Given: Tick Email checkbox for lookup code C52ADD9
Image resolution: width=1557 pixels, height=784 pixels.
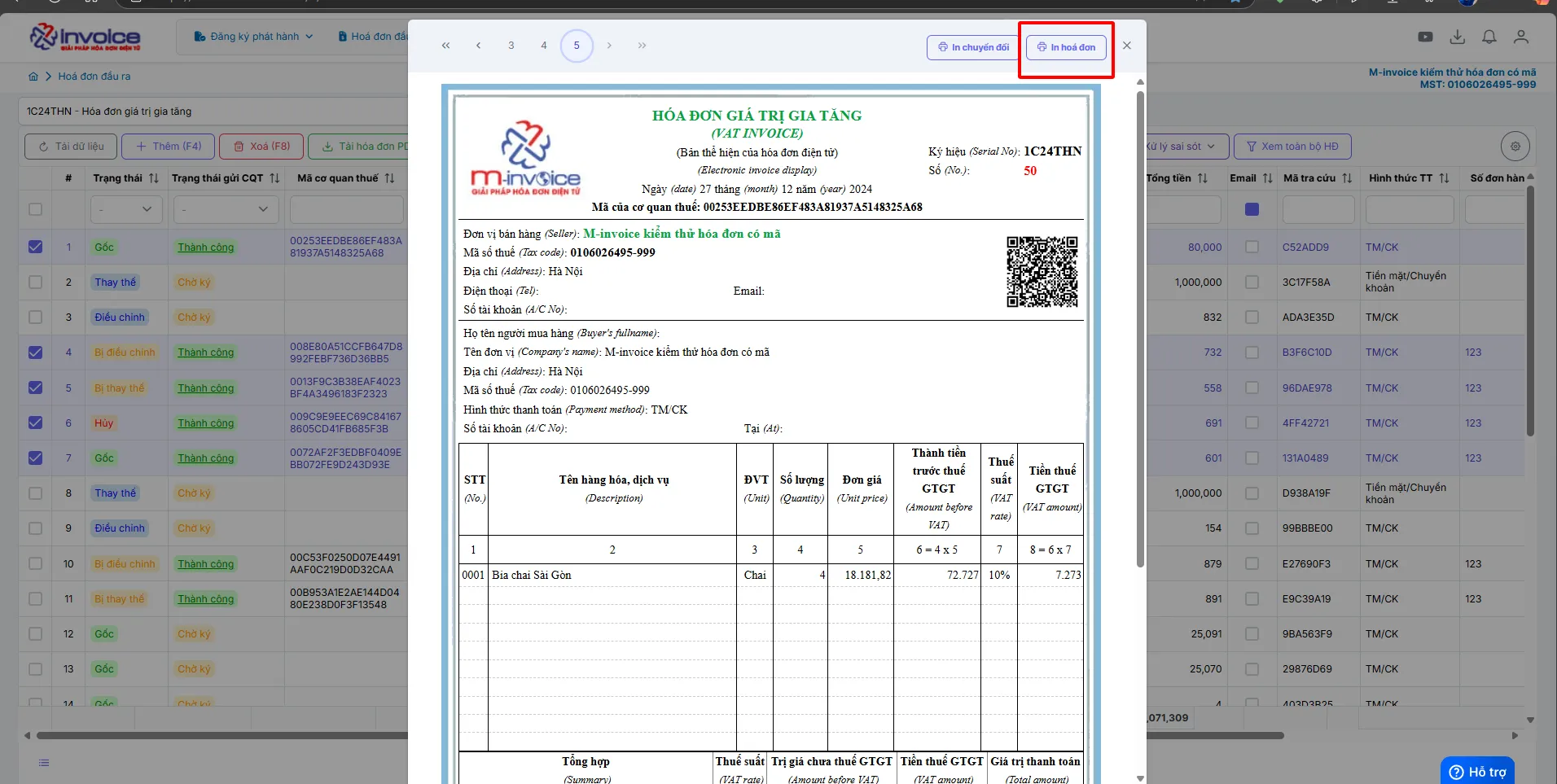Looking at the screenshot, I should [x=1252, y=247].
